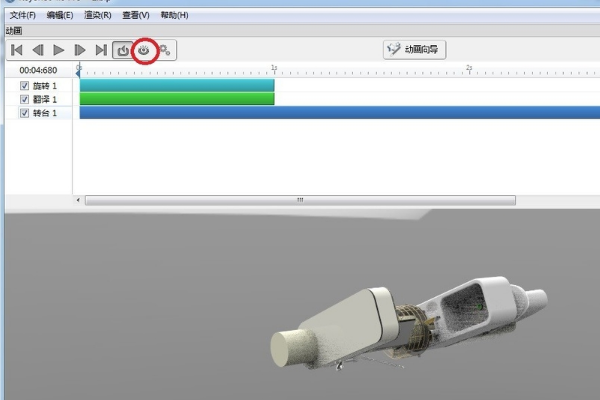Toggle the 翻译 1 animation checkbox
This screenshot has width=600, height=400.
(25, 99)
